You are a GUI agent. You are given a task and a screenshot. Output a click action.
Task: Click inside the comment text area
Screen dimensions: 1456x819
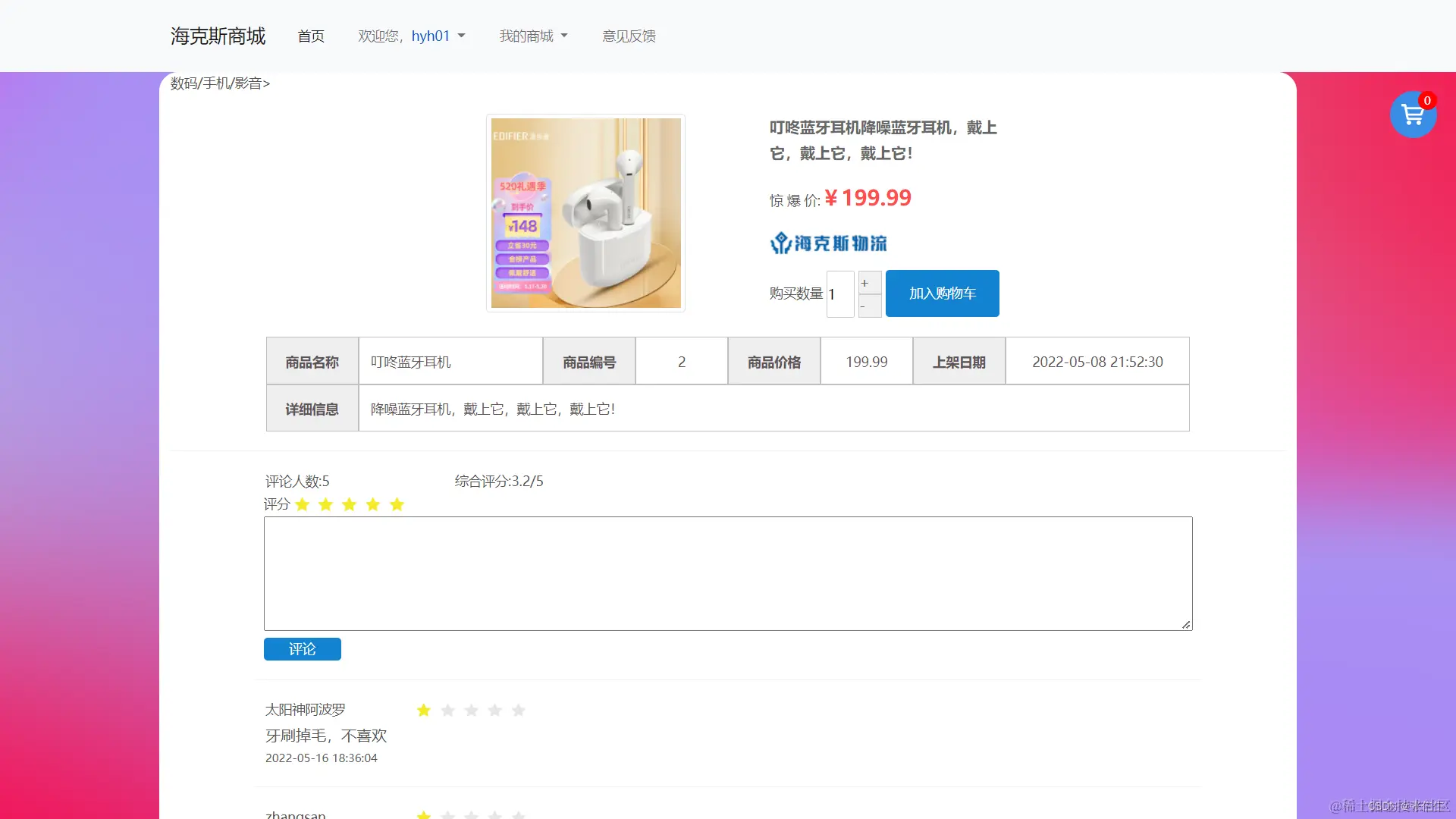[x=727, y=573]
